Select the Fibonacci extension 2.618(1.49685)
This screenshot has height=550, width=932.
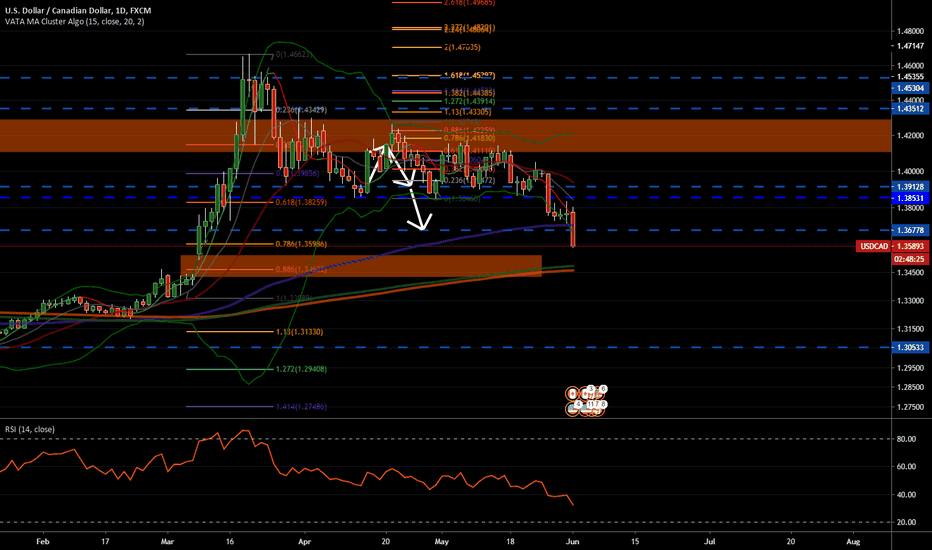click(469, 3)
